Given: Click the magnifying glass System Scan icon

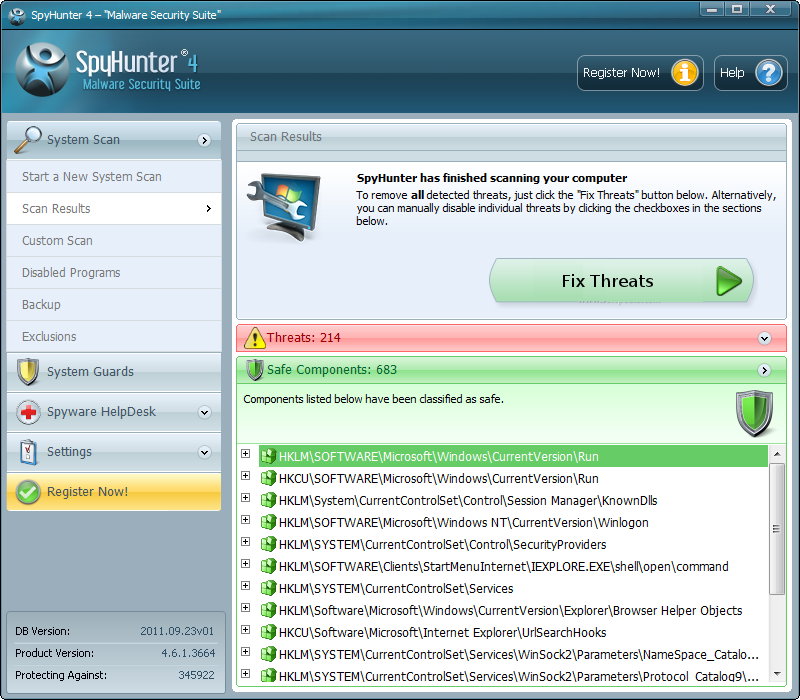Looking at the screenshot, I should tap(28, 139).
